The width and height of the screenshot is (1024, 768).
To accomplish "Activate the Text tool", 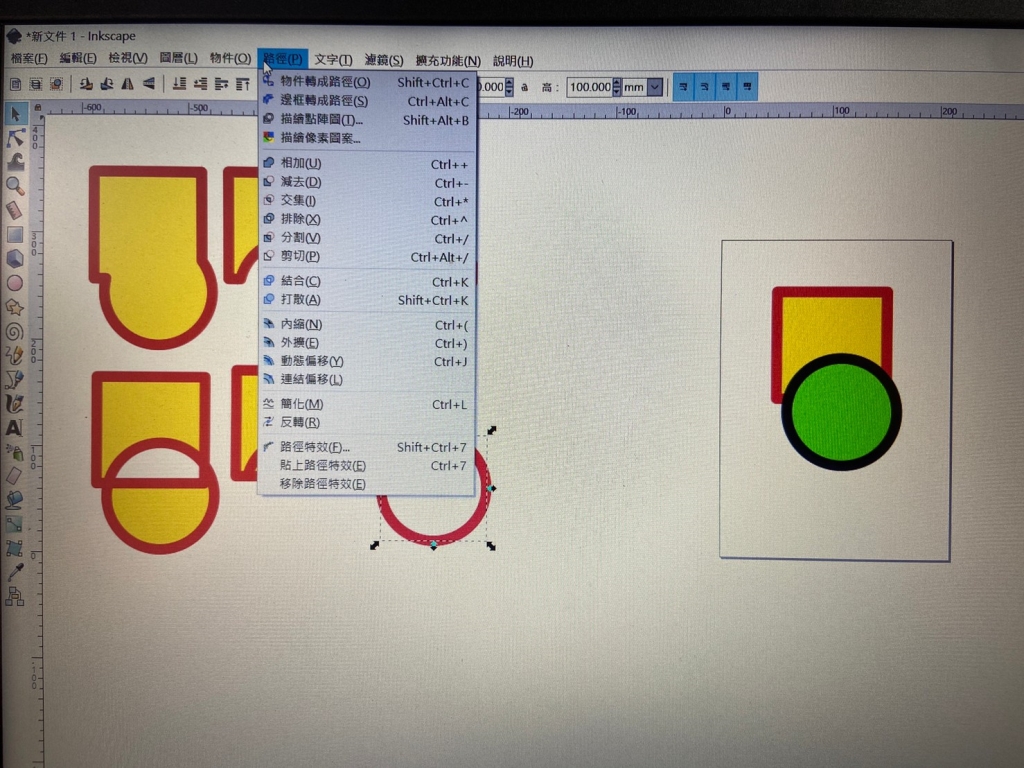I will coord(14,428).
